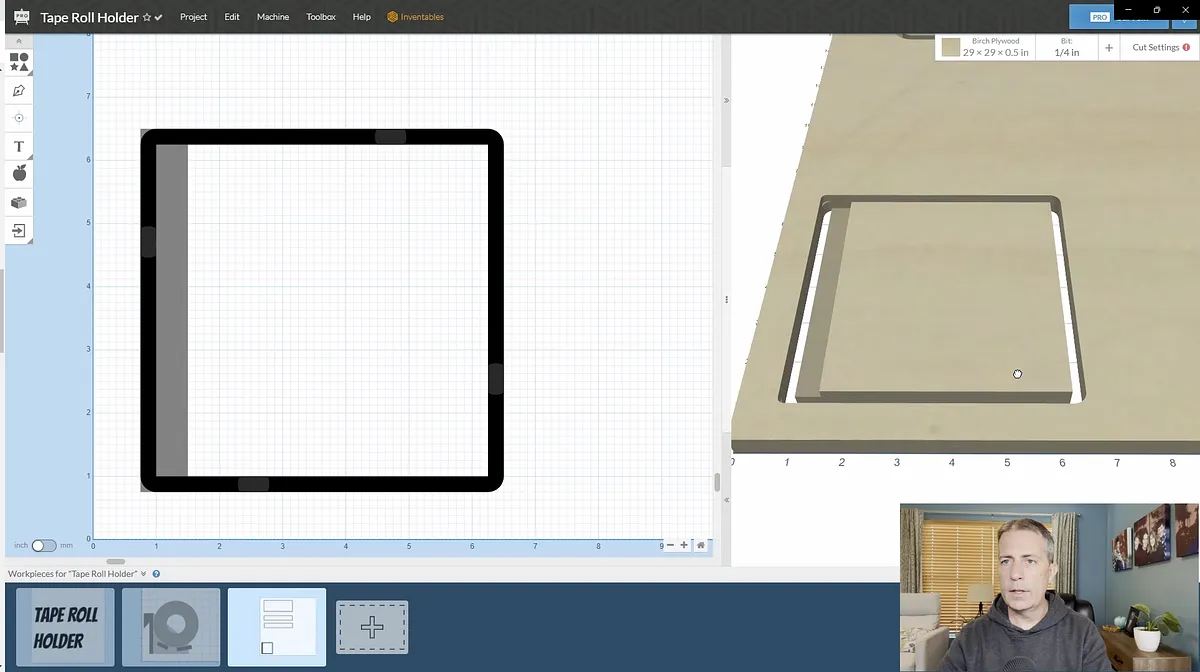
Task: Open the material dimensions 29 × 29 × 0.5 in
Action: click(995, 52)
